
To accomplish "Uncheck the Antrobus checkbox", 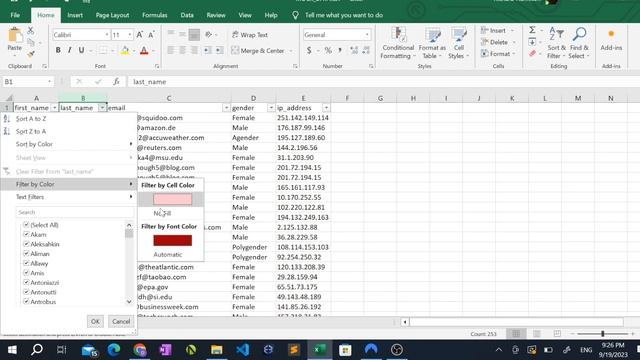I will click(26, 302).
